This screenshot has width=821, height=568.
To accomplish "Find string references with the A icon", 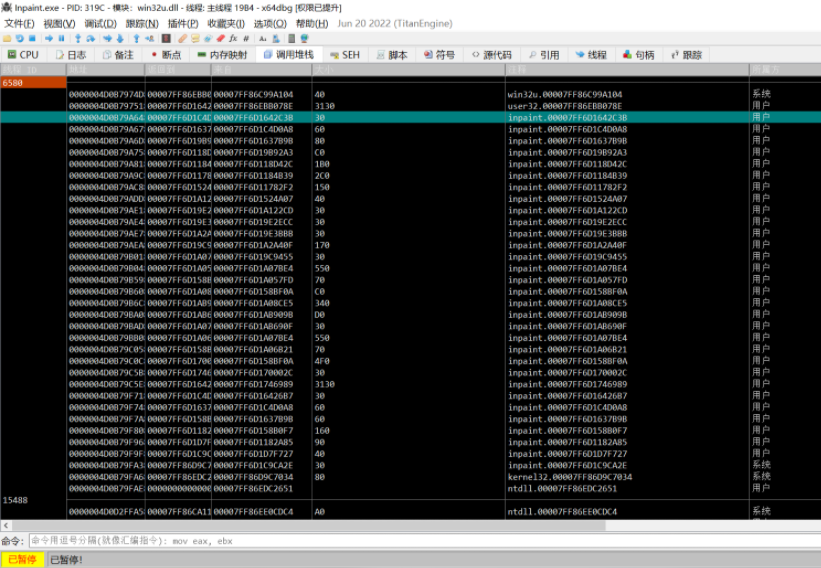I will 262,38.
